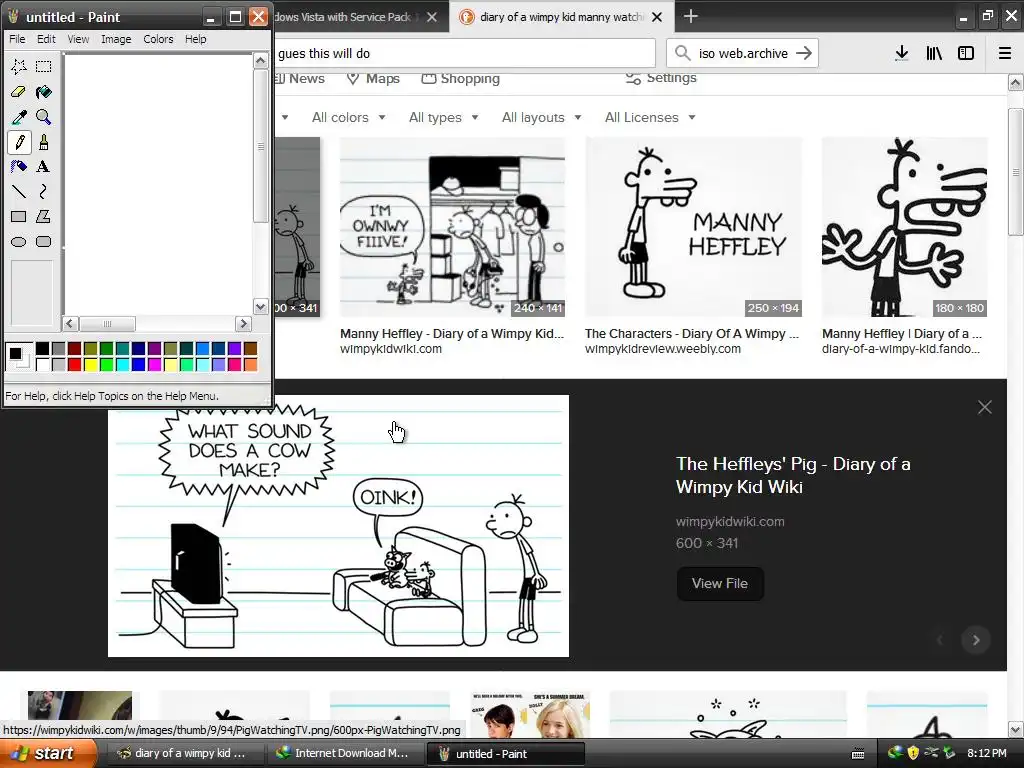Open the Settings dropdown on search page
Screen dimensions: 1024x768
tap(661, 78)
